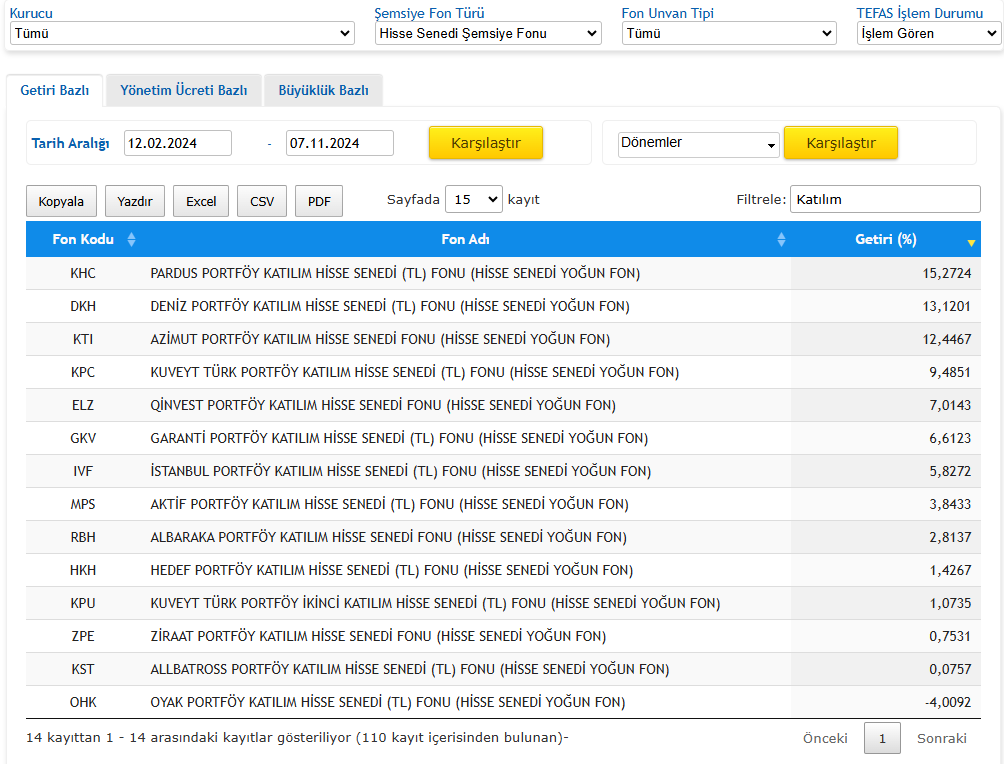Click the DENİZ PORTFÖY KATILIM fund name

tap(390, 307)
